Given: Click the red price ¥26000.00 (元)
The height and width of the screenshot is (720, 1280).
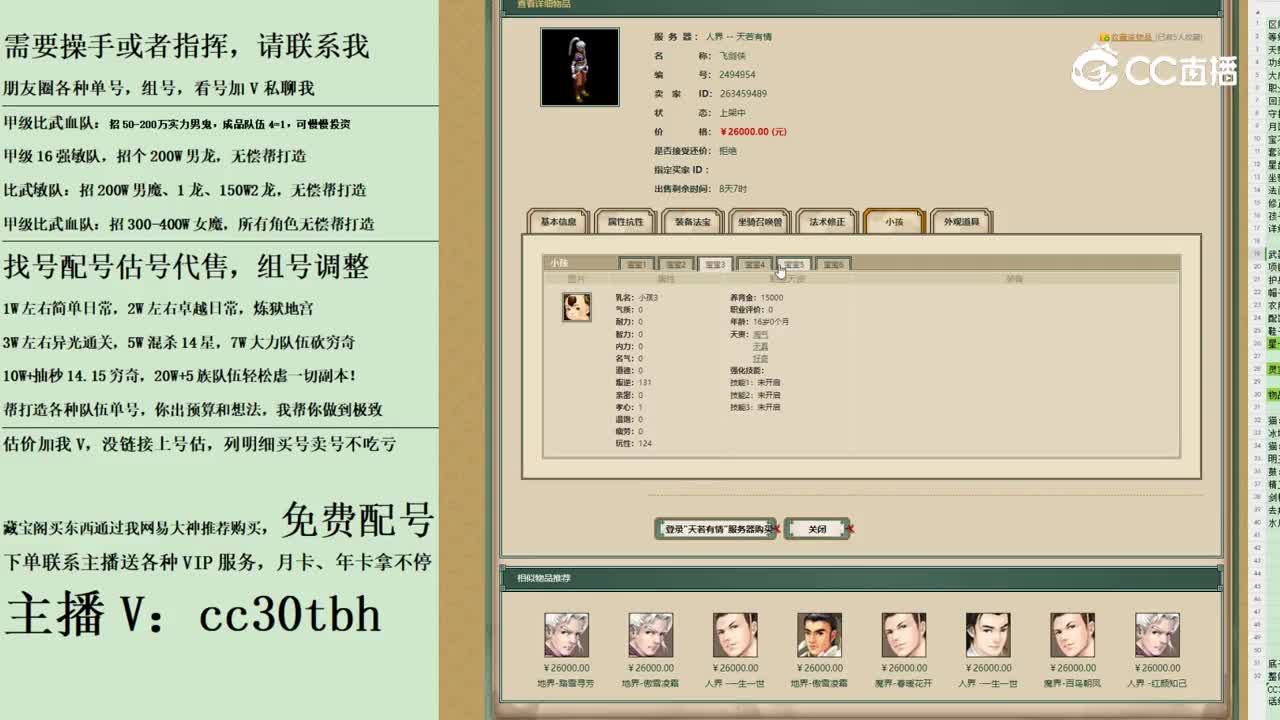Looking at the screenshot, I should pos(753,132).
